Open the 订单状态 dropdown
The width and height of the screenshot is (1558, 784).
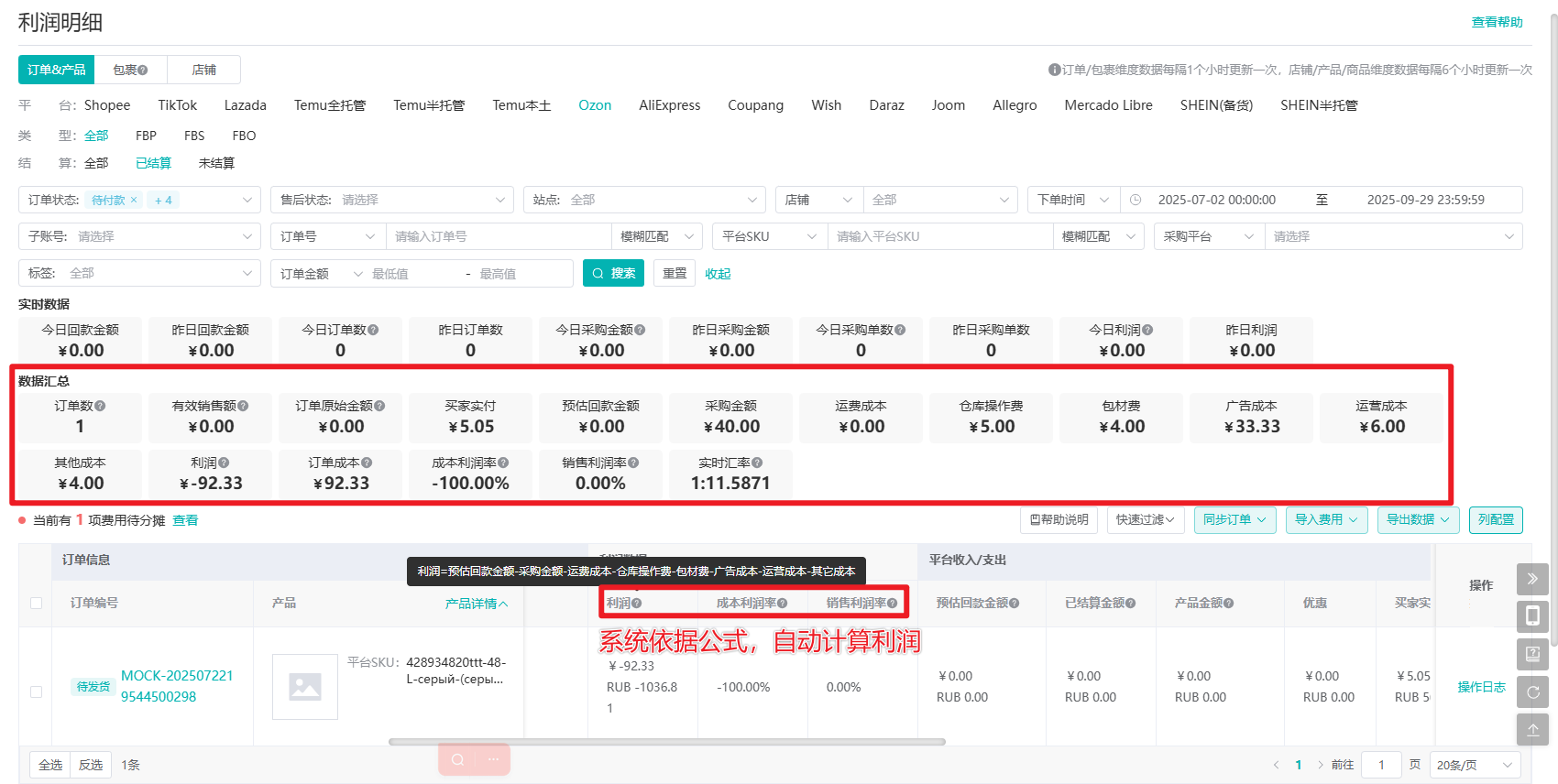pyautogui.click(x=139, y=200)
